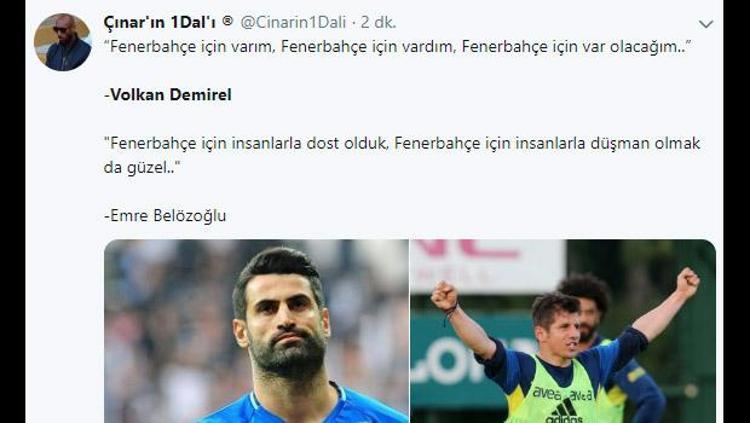Click the adidas logo on the green bib

564,412
